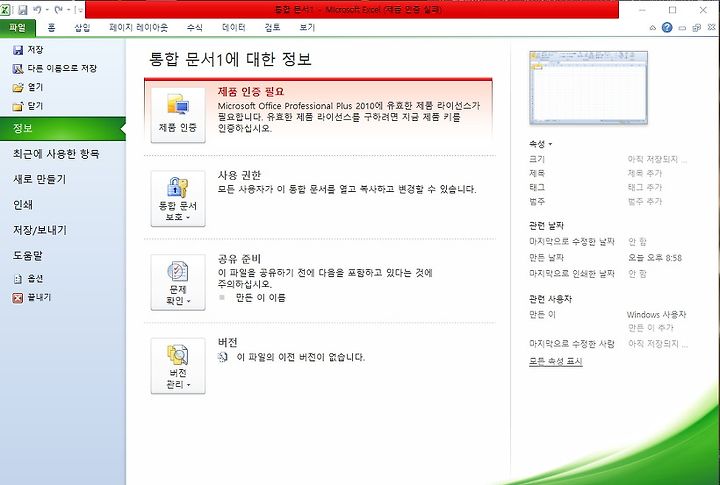Open the 페이지 레이아웃 tab

[x=138, y=28]
